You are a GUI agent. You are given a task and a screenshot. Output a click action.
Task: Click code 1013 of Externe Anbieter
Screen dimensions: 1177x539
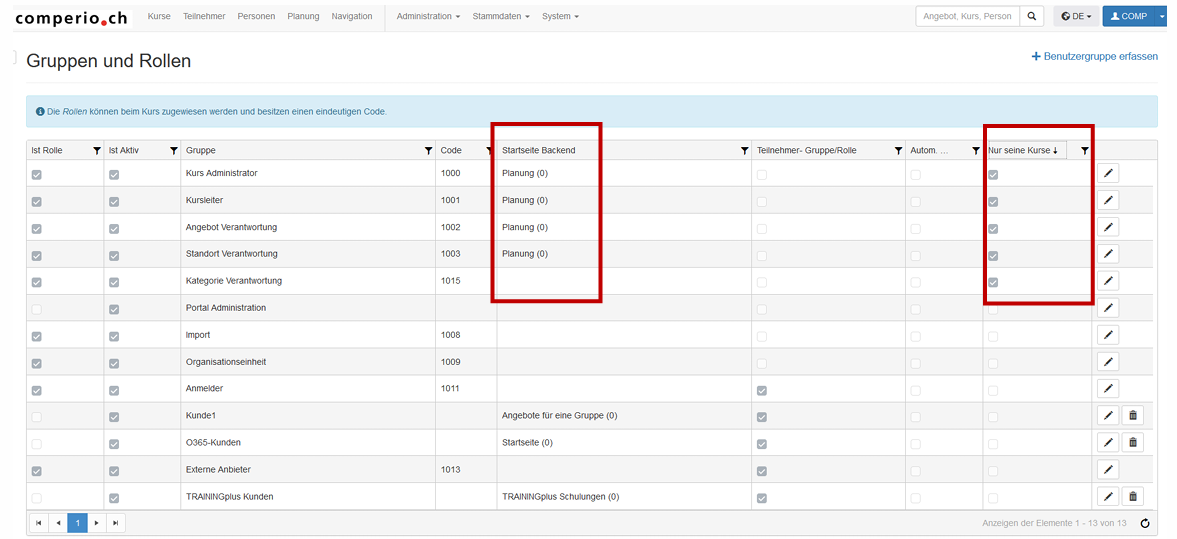coord(450,469)
